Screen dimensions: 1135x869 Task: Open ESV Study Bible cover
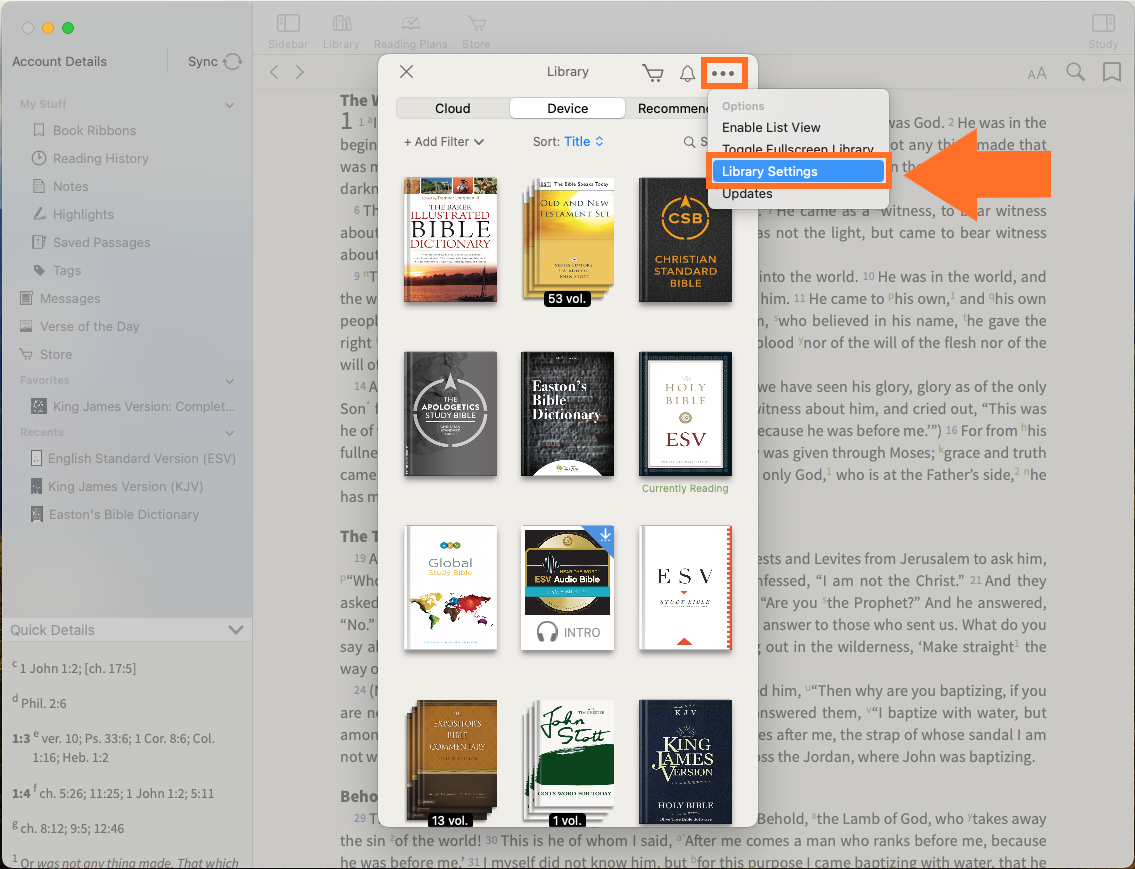685,588
